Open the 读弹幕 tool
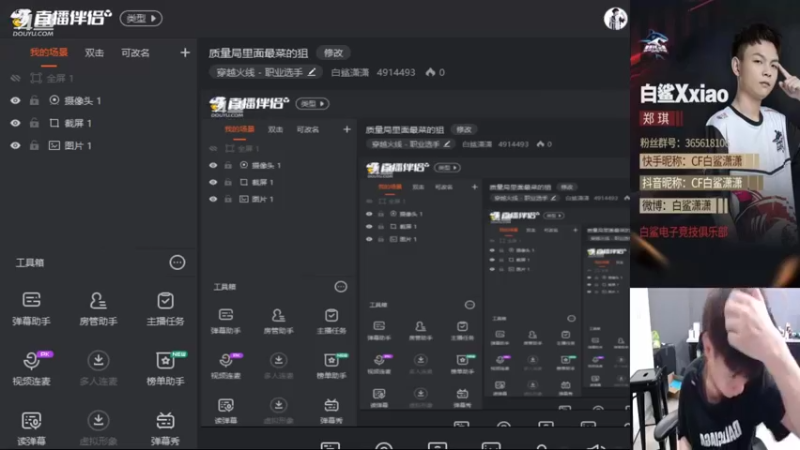 (x=31, y=428)
